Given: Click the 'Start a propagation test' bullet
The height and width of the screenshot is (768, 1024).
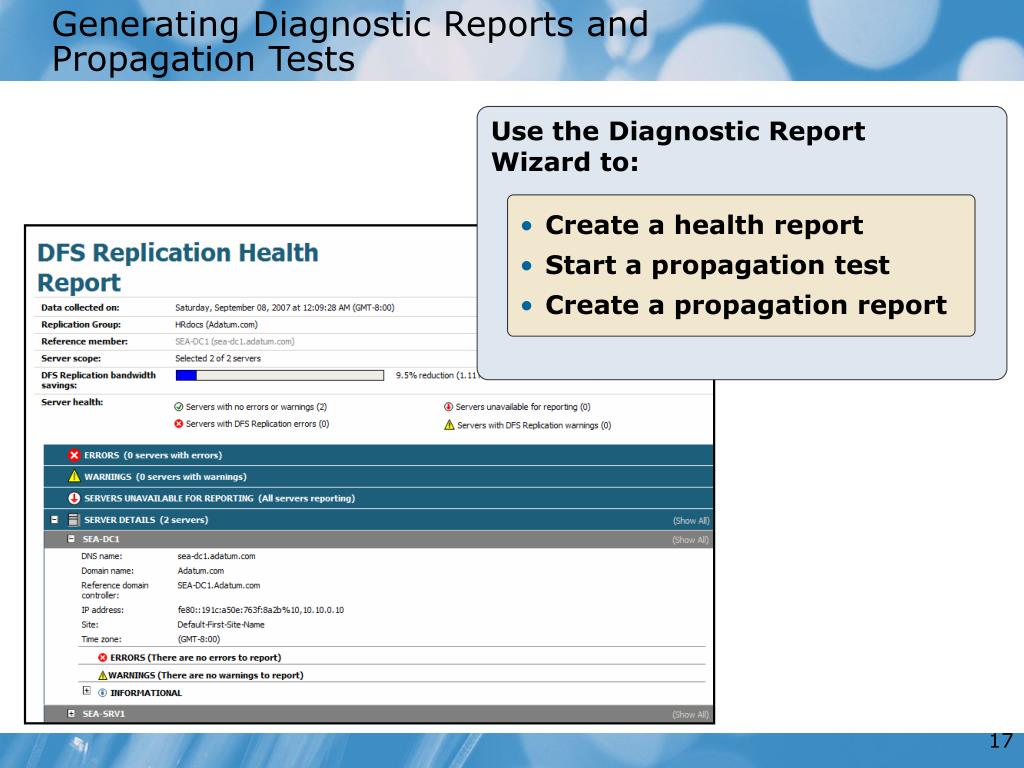Looking at the screenshot, I should tap(716, 265).
